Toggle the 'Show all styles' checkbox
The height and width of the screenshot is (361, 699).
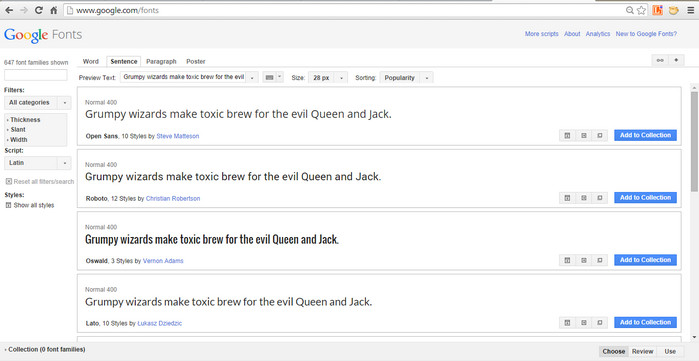(8, 205)
